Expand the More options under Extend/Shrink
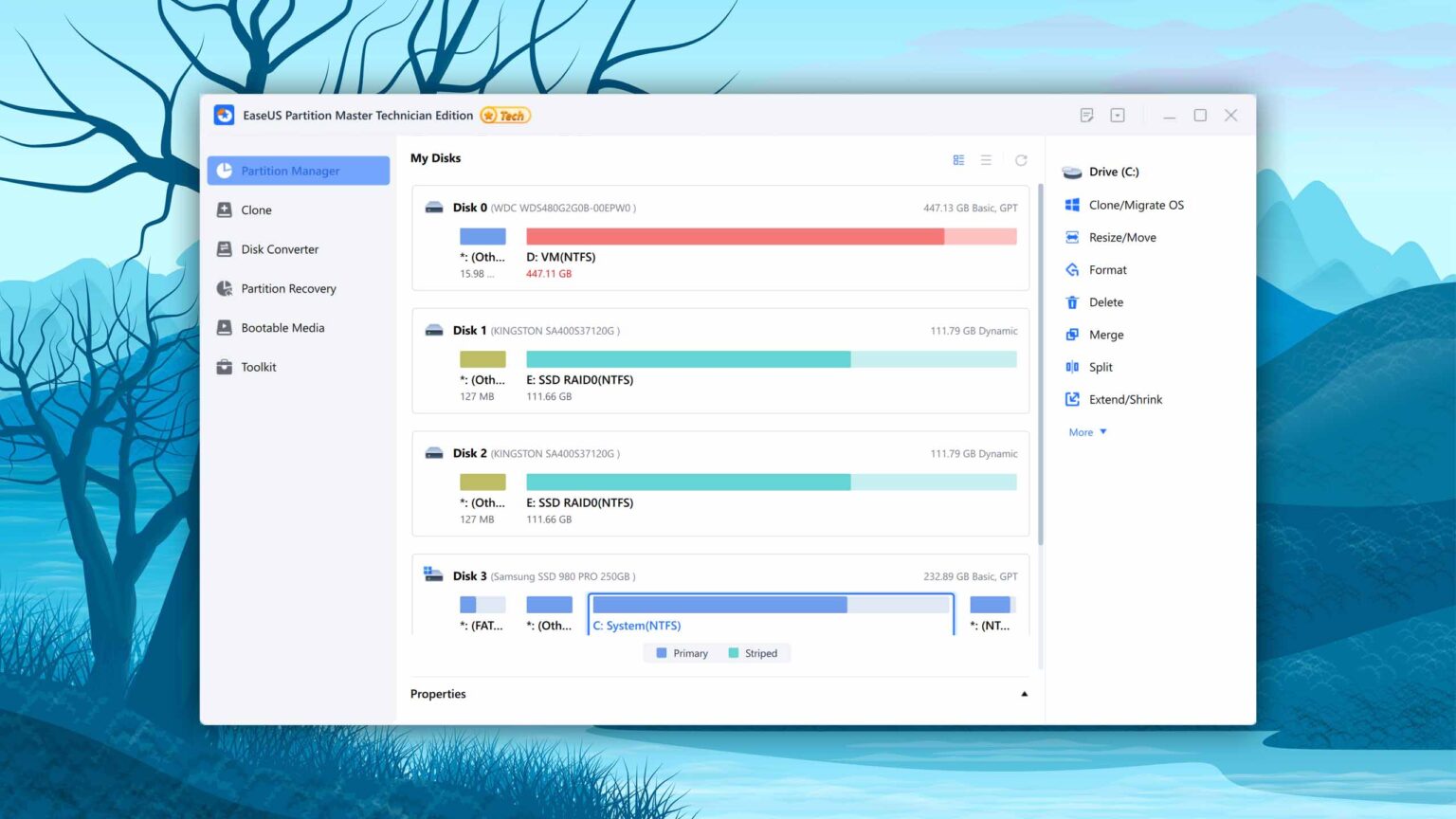This screenshot has height=819, width=1456. (1085, 432)
